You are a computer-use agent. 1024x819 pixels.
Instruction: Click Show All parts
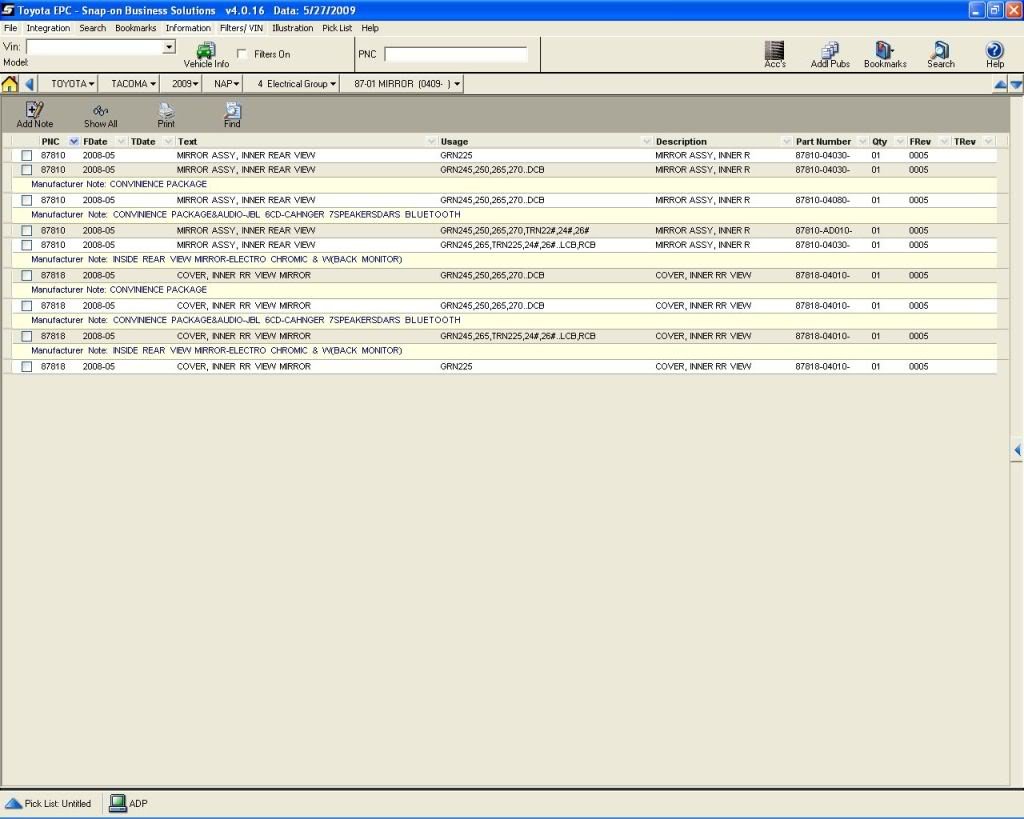pos(100,115)
